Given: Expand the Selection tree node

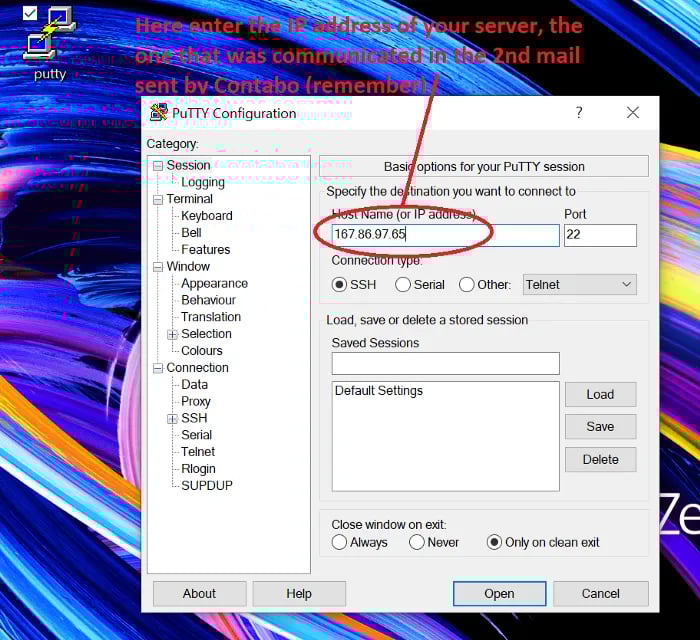Looking at the screenshot, I should (x=172, y=334).
